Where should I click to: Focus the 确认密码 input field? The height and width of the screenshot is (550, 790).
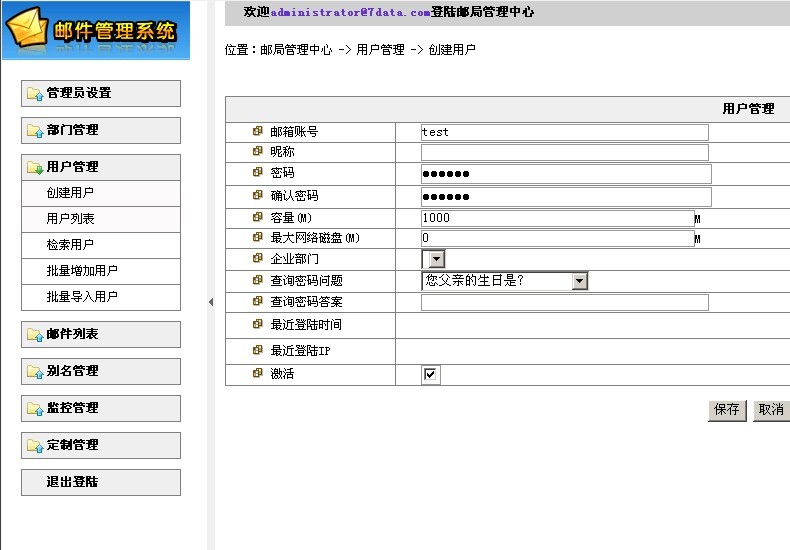pos(566,197)
